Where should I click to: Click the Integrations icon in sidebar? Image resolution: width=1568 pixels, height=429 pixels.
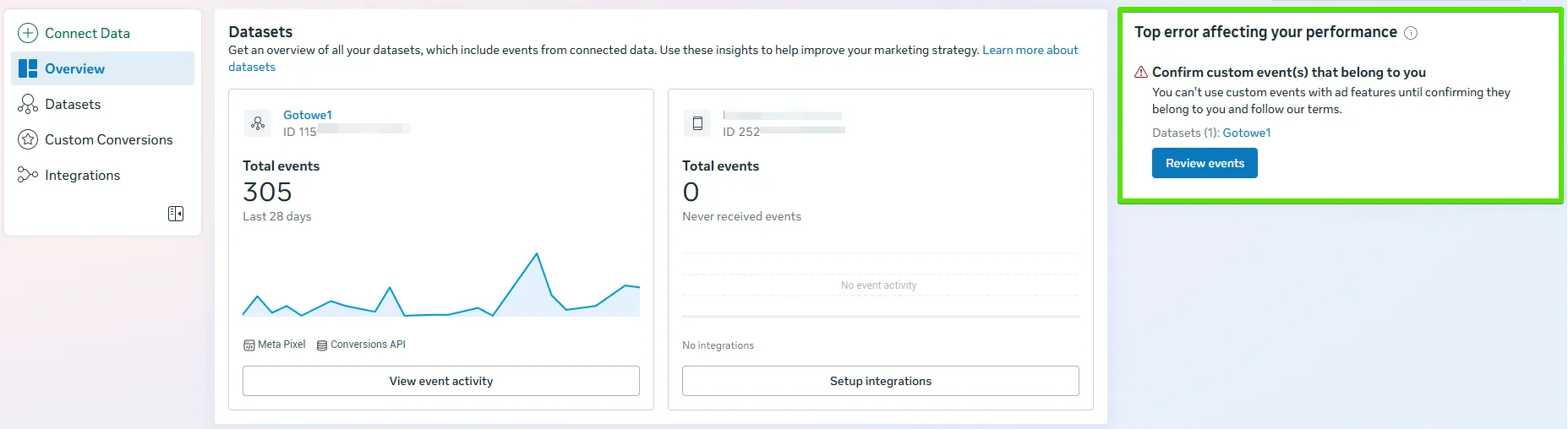coord(28,175)
